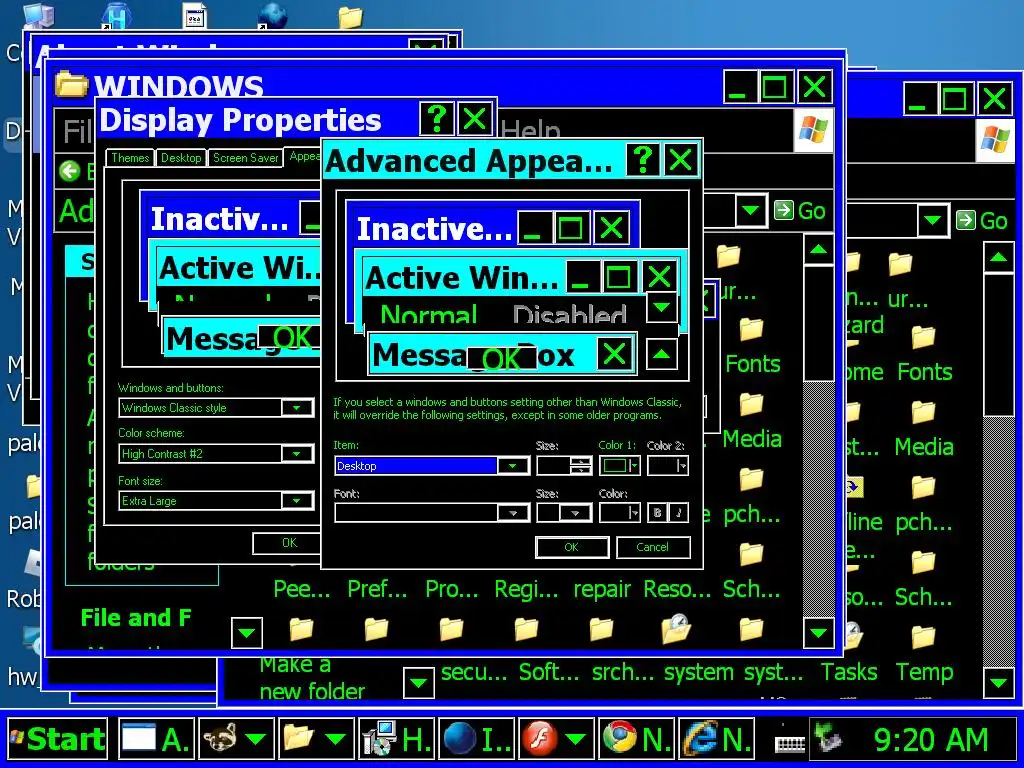Expand the Color scheme High Contrast #2 dropdown
The height and width of the screenshot is (768, 1024).
296,453
